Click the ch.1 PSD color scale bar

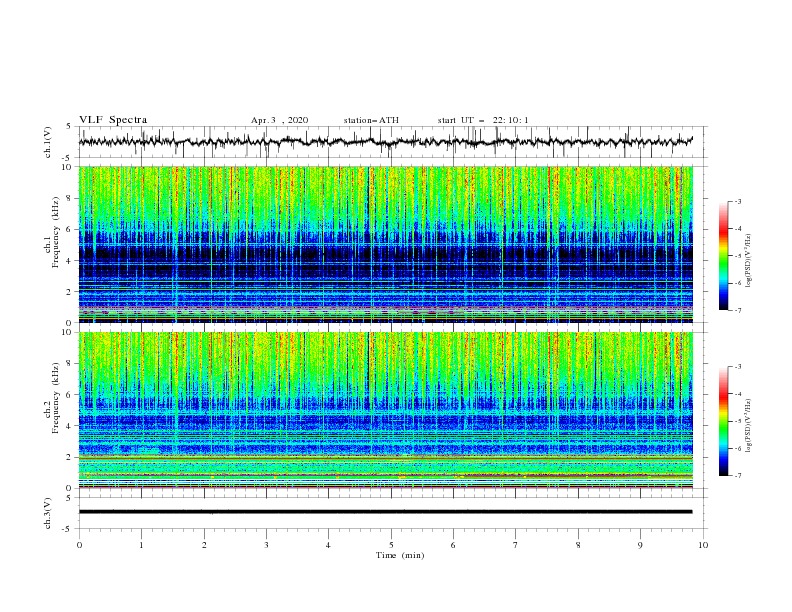(723, 255)
